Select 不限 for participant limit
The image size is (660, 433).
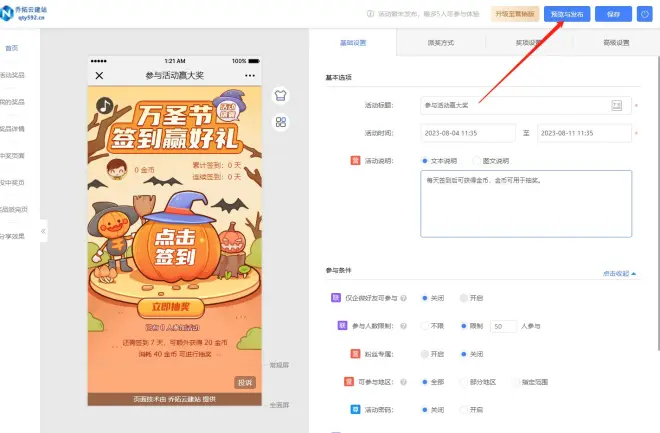click(425, 326)
